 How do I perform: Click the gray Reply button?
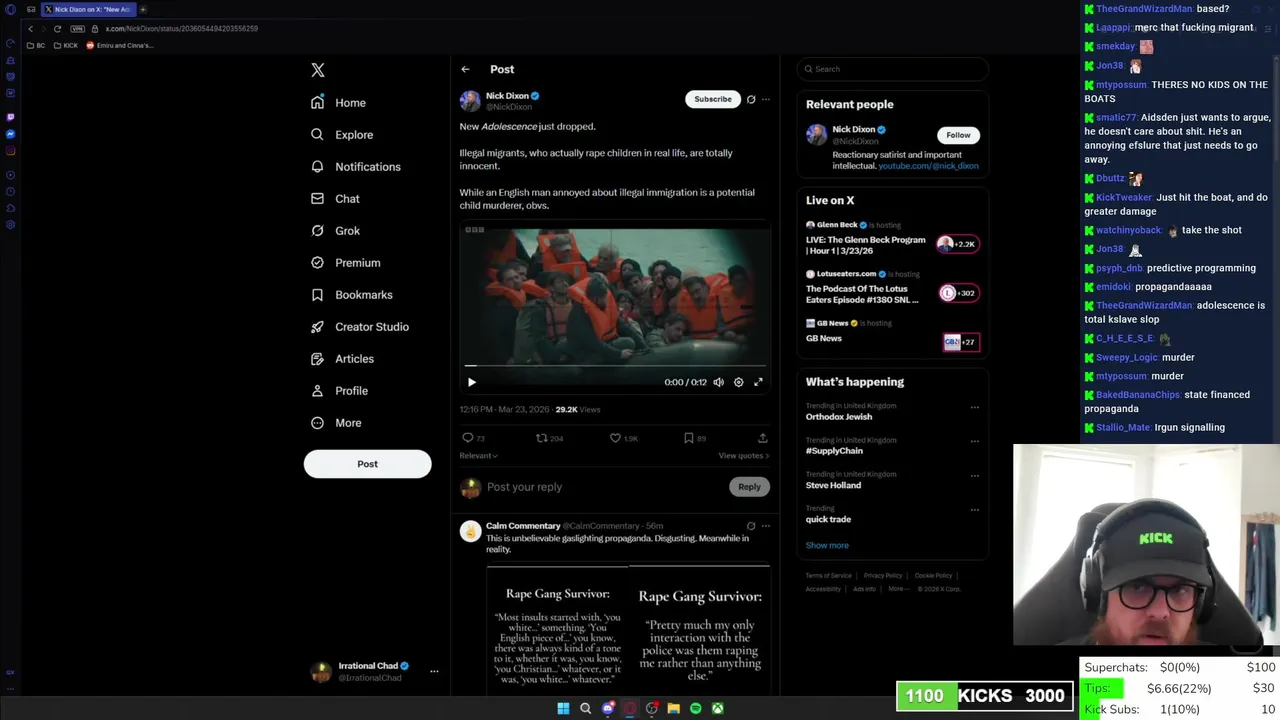click(x=749, y=487)
